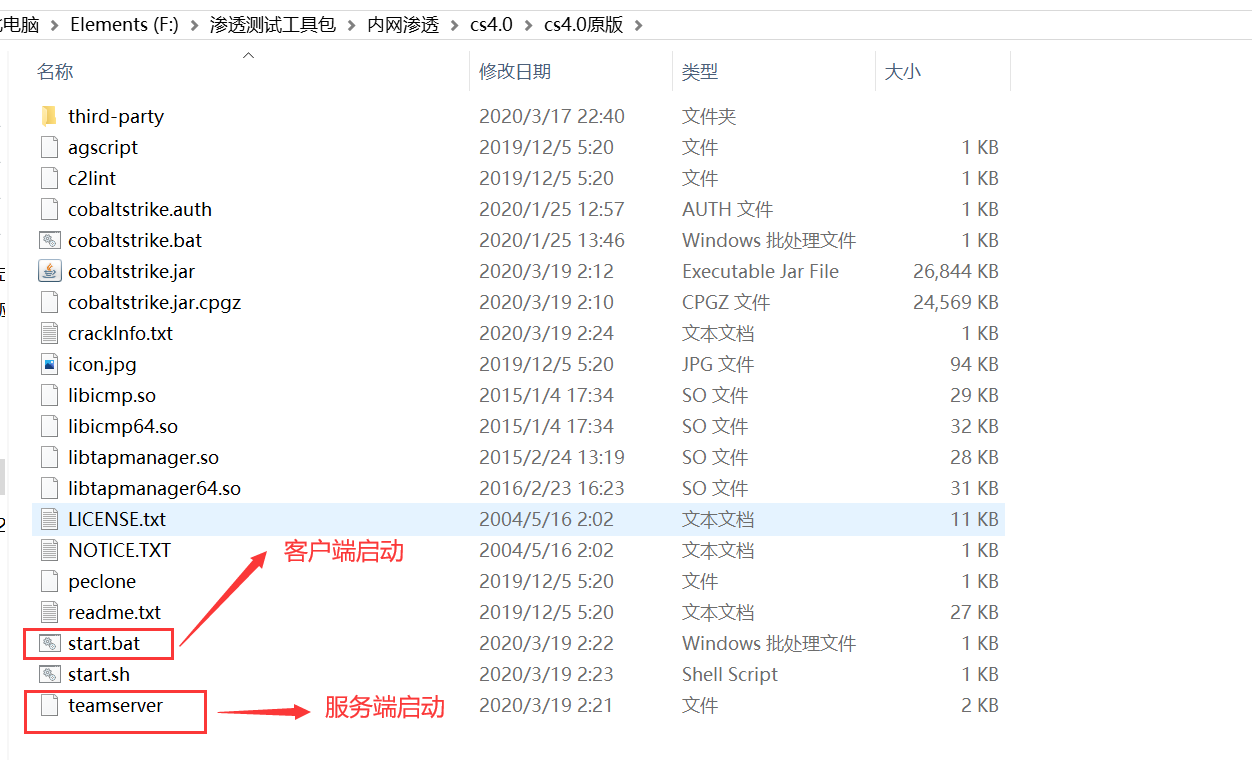
Task: Click the c2lint file icon
Action: 50,178
